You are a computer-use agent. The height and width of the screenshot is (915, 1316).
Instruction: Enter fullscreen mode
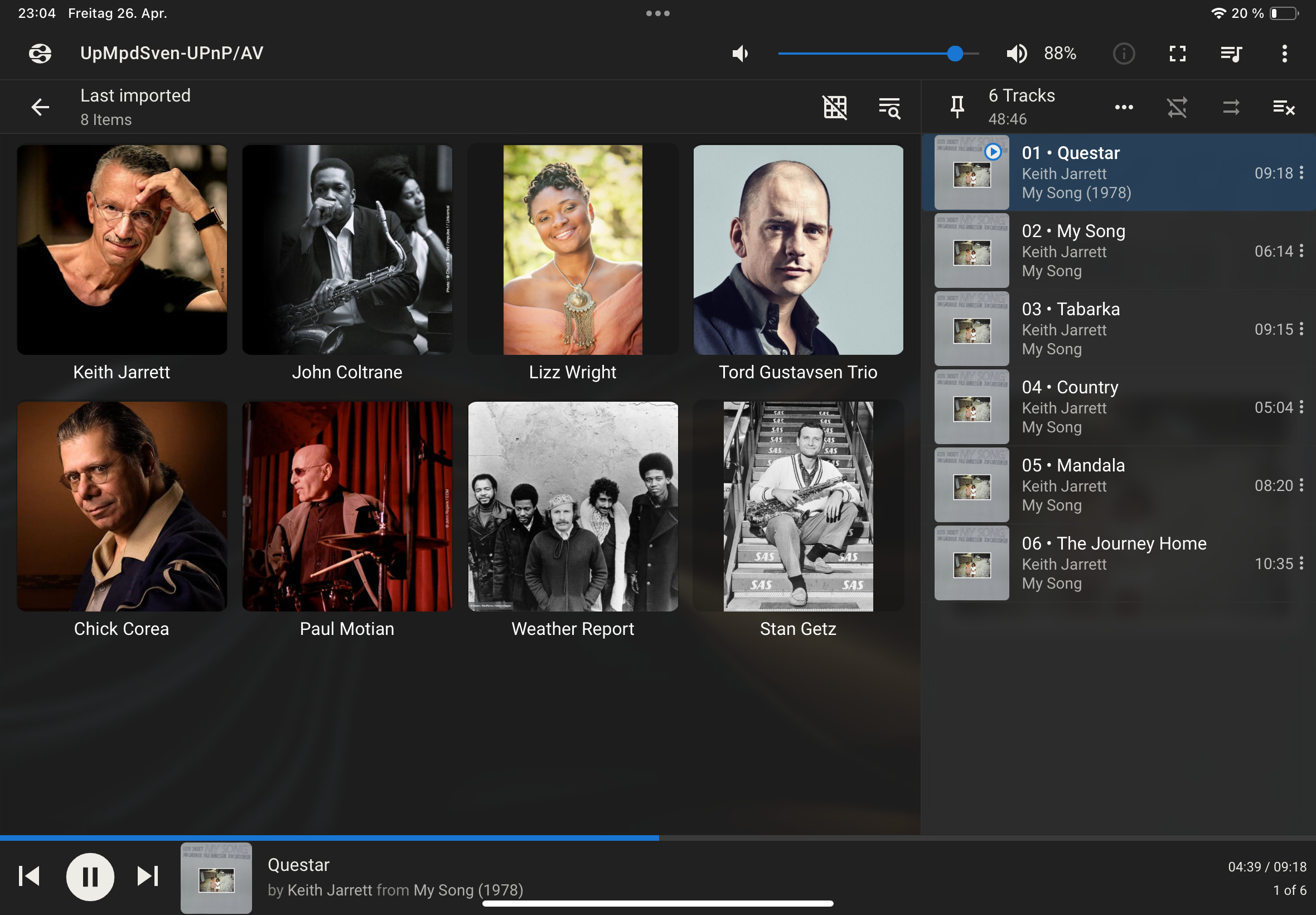point(1177,54)
